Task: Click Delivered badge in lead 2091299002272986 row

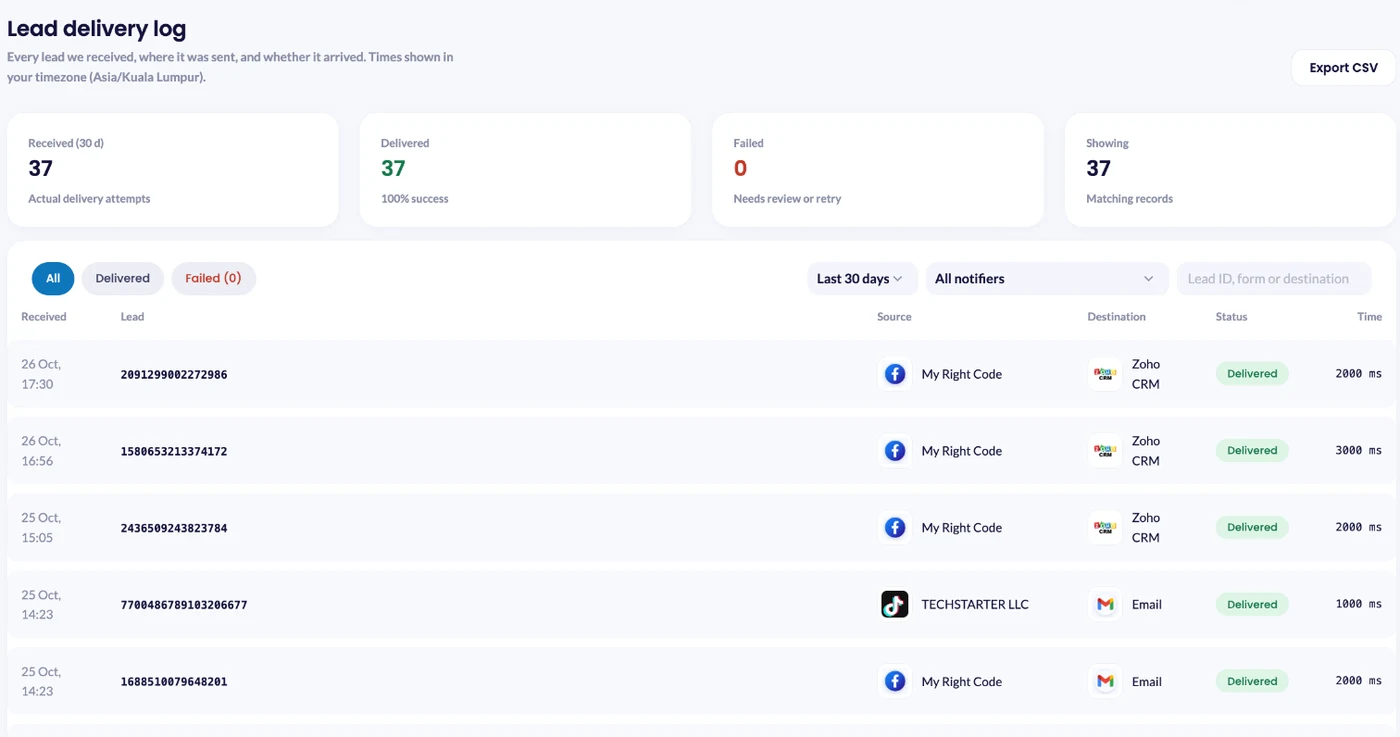Action: [x=1252, y=374]
